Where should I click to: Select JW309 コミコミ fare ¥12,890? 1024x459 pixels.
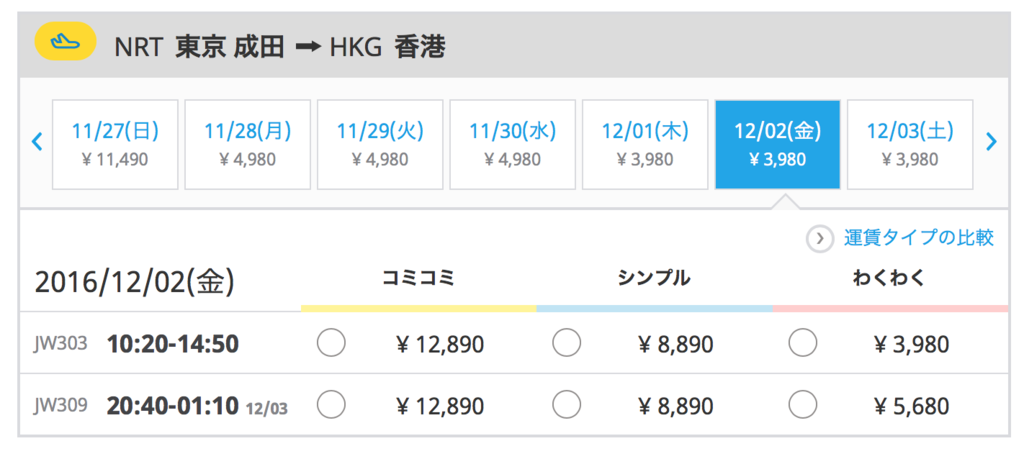pyautogui.click(x=331, y=405)
